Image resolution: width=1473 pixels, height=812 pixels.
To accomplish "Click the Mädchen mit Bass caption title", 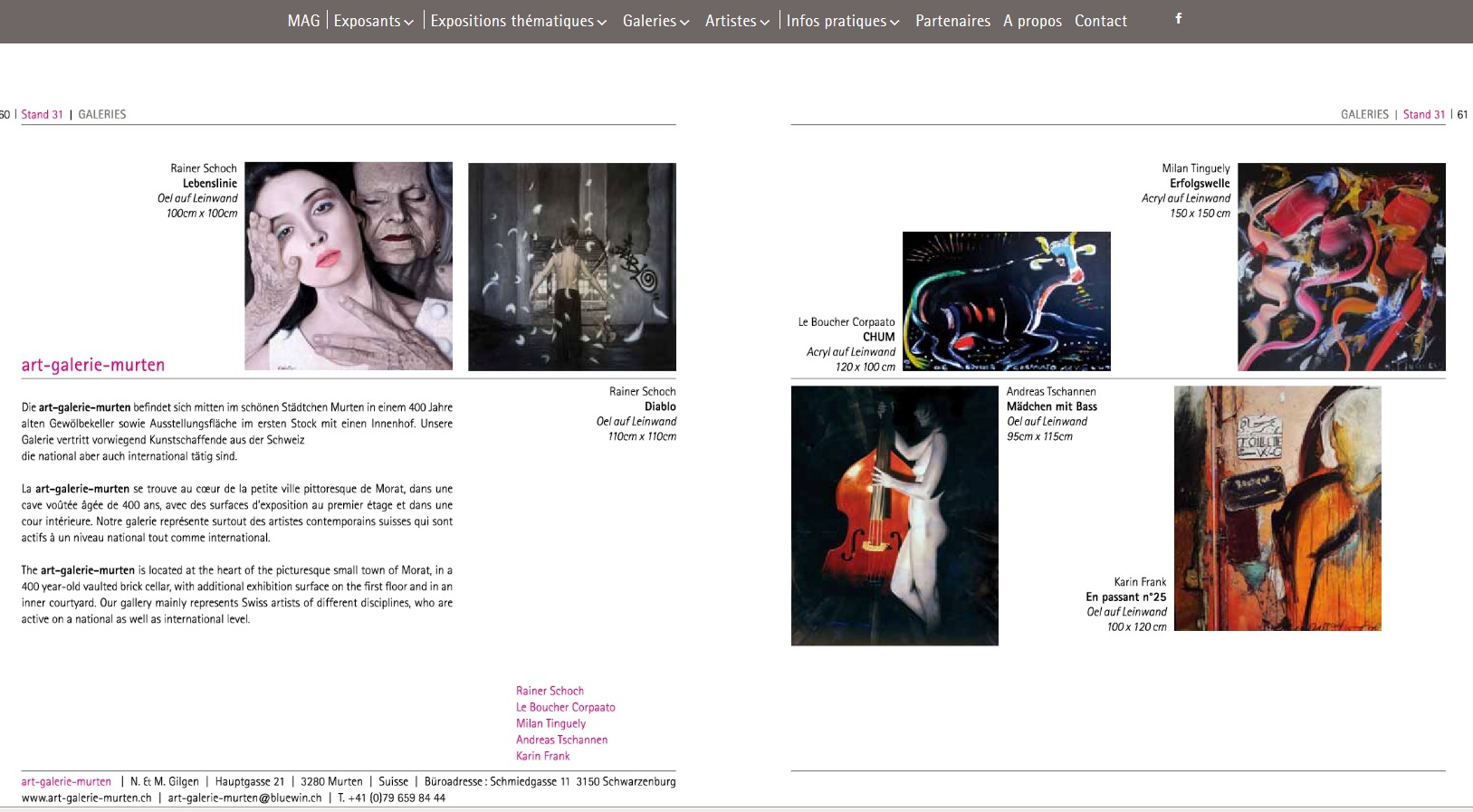I will point(1052,406).
